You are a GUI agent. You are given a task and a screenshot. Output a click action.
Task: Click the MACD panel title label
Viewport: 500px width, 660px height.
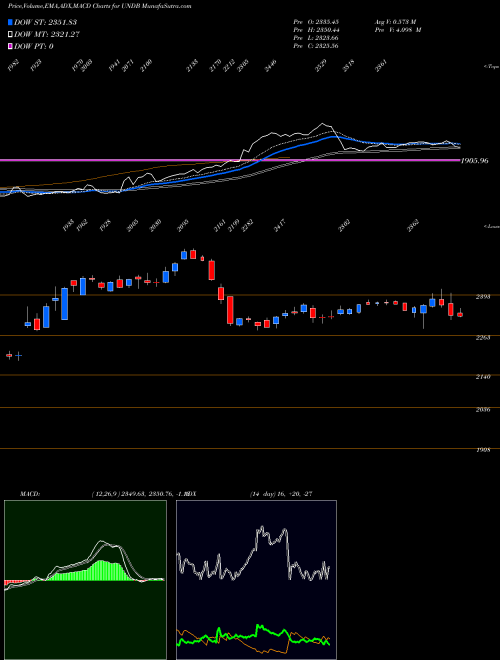(x=30, y=494)
